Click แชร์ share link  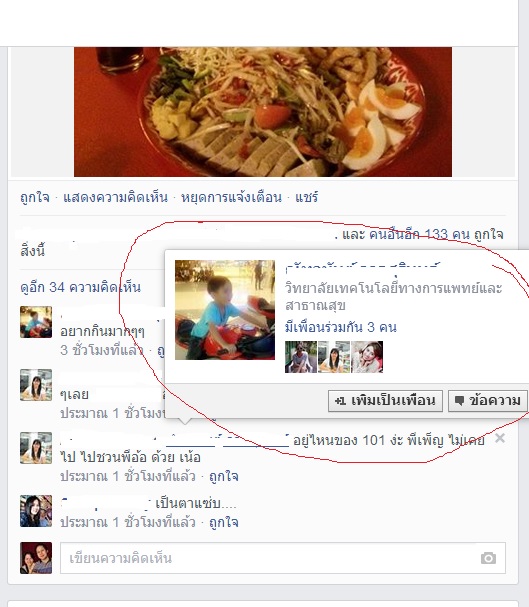point(306,197)
